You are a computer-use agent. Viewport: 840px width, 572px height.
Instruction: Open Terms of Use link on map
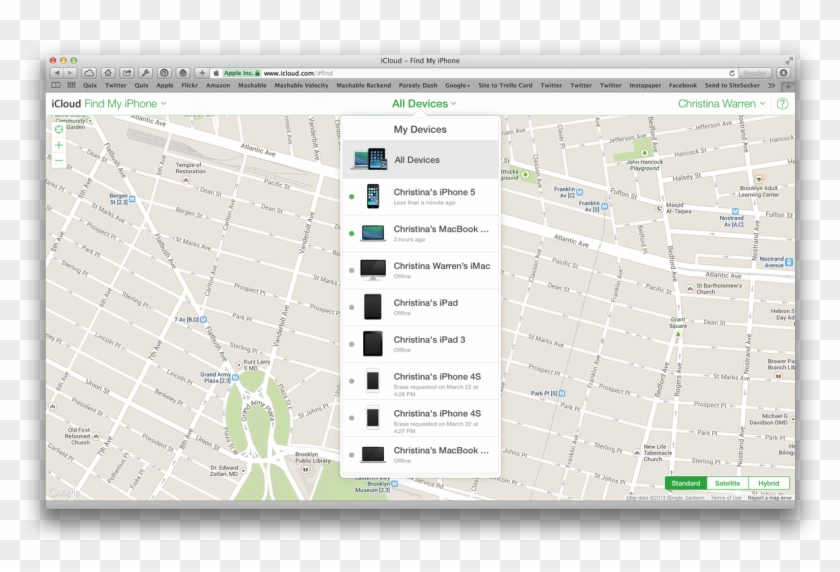(x=726, y=498)
